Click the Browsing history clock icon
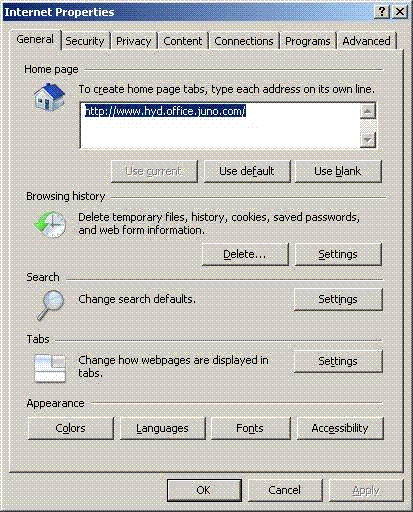The image size is (413, 512). pyautogui.click(x=50, y=224)
